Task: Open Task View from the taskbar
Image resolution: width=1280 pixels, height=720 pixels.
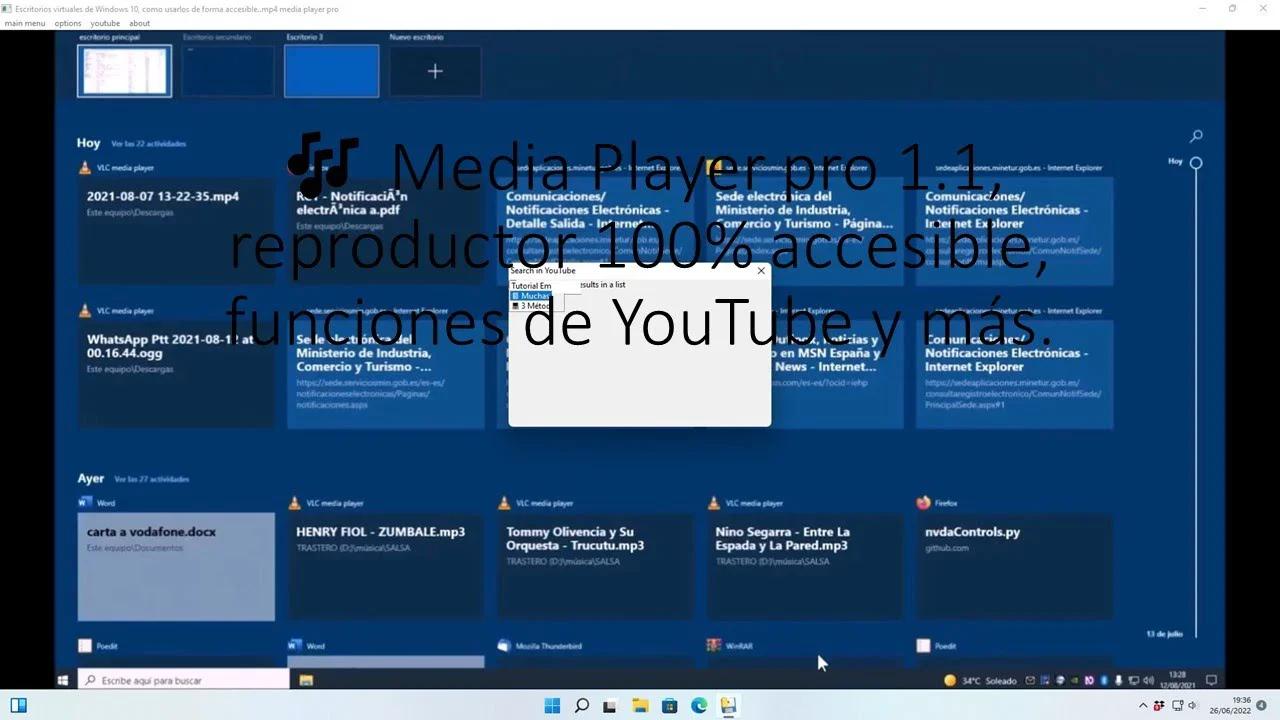Action: tap(610, 706)
